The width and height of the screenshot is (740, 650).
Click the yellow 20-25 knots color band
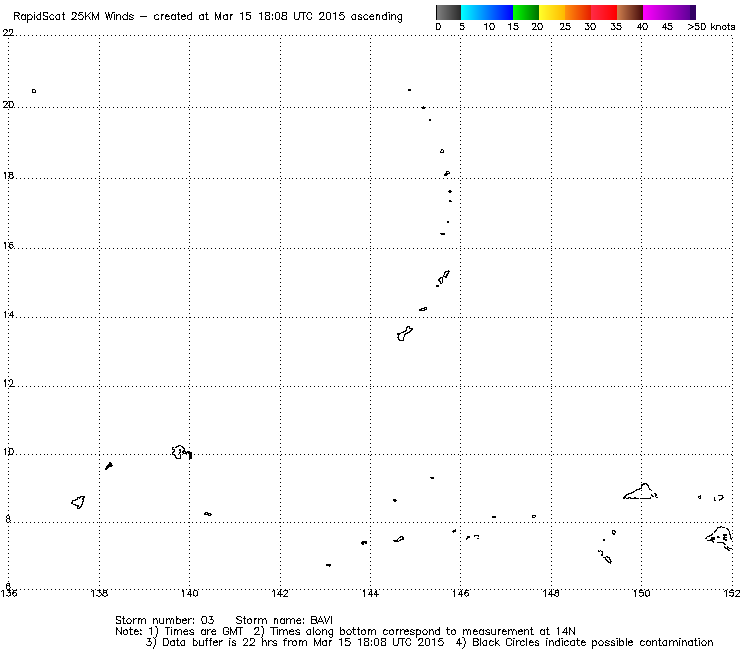(x=552, y=12)
